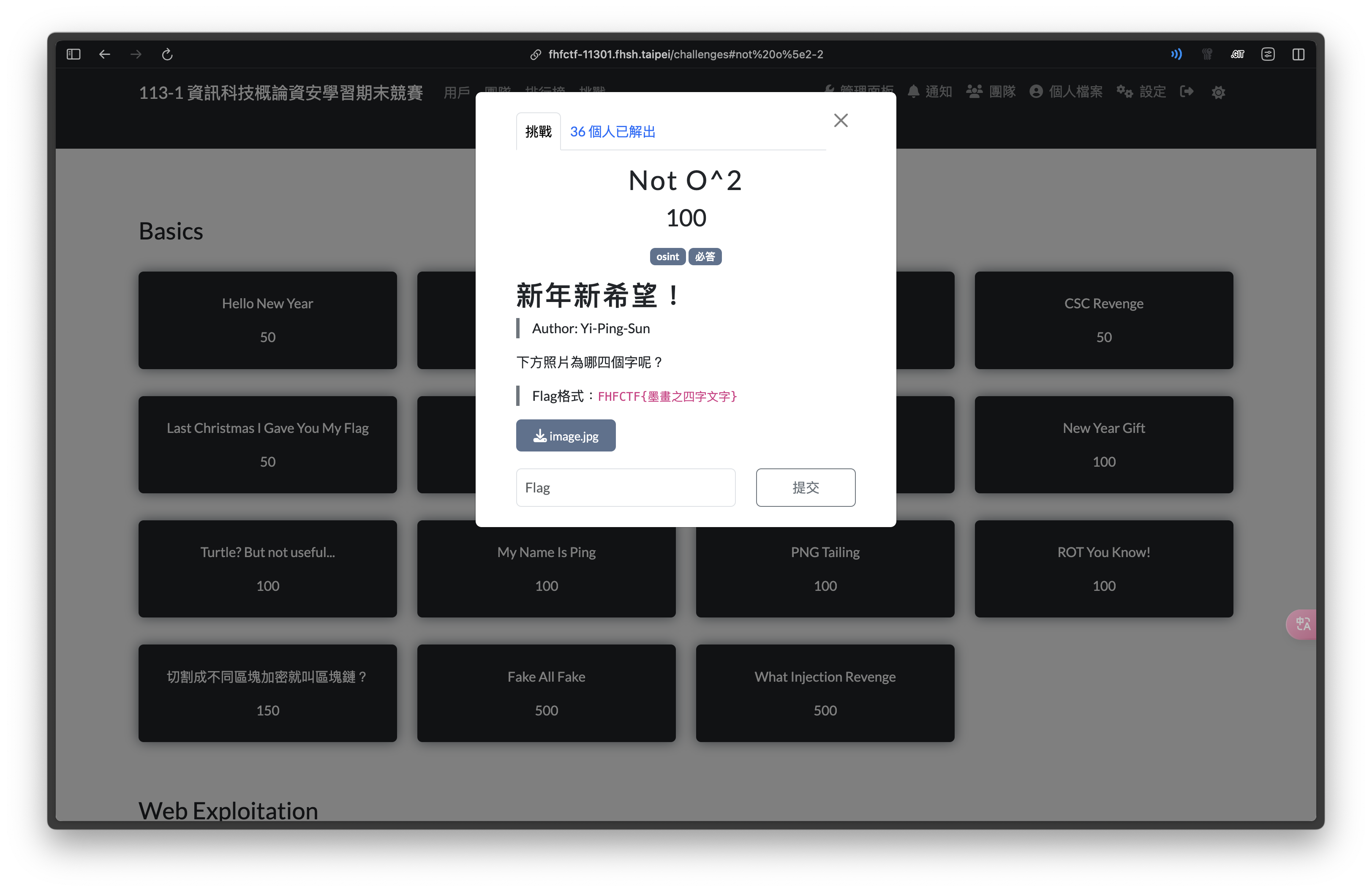Click the 必答 tag badge

[x=705, y=256]
